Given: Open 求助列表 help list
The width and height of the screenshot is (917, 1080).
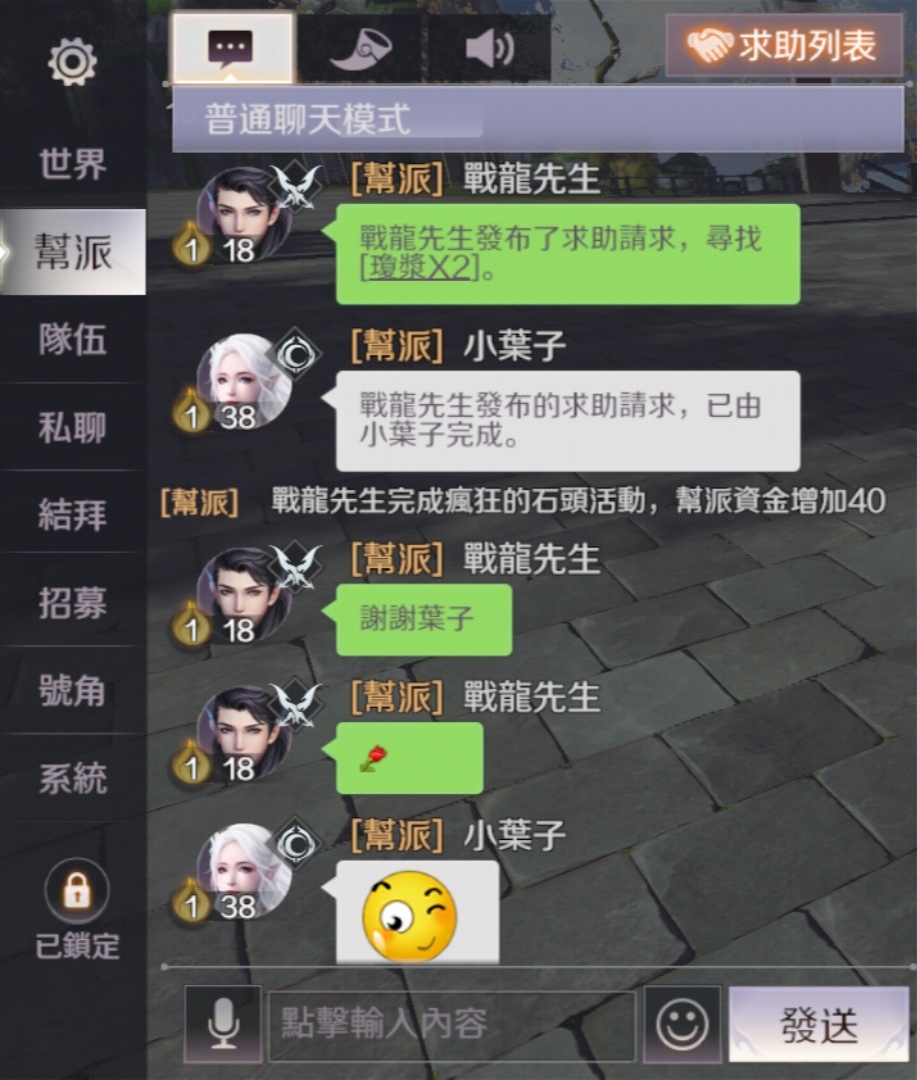Looking at the screenshot, I should click(x=784, y=45).
